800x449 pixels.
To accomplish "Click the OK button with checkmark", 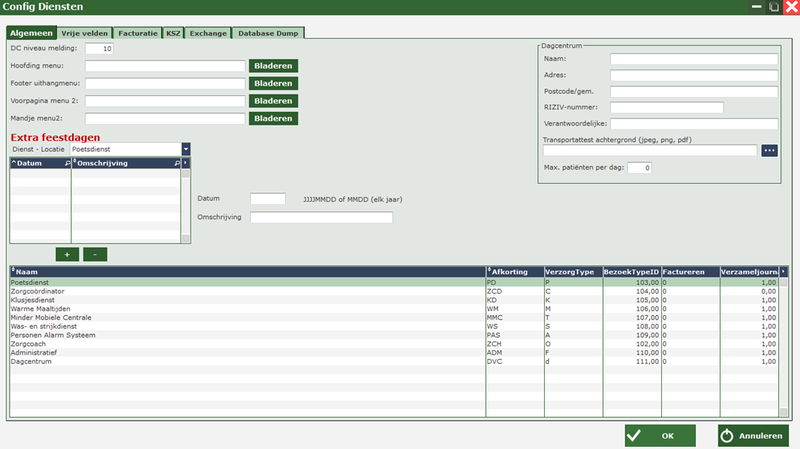I will [x=660, y=436].
